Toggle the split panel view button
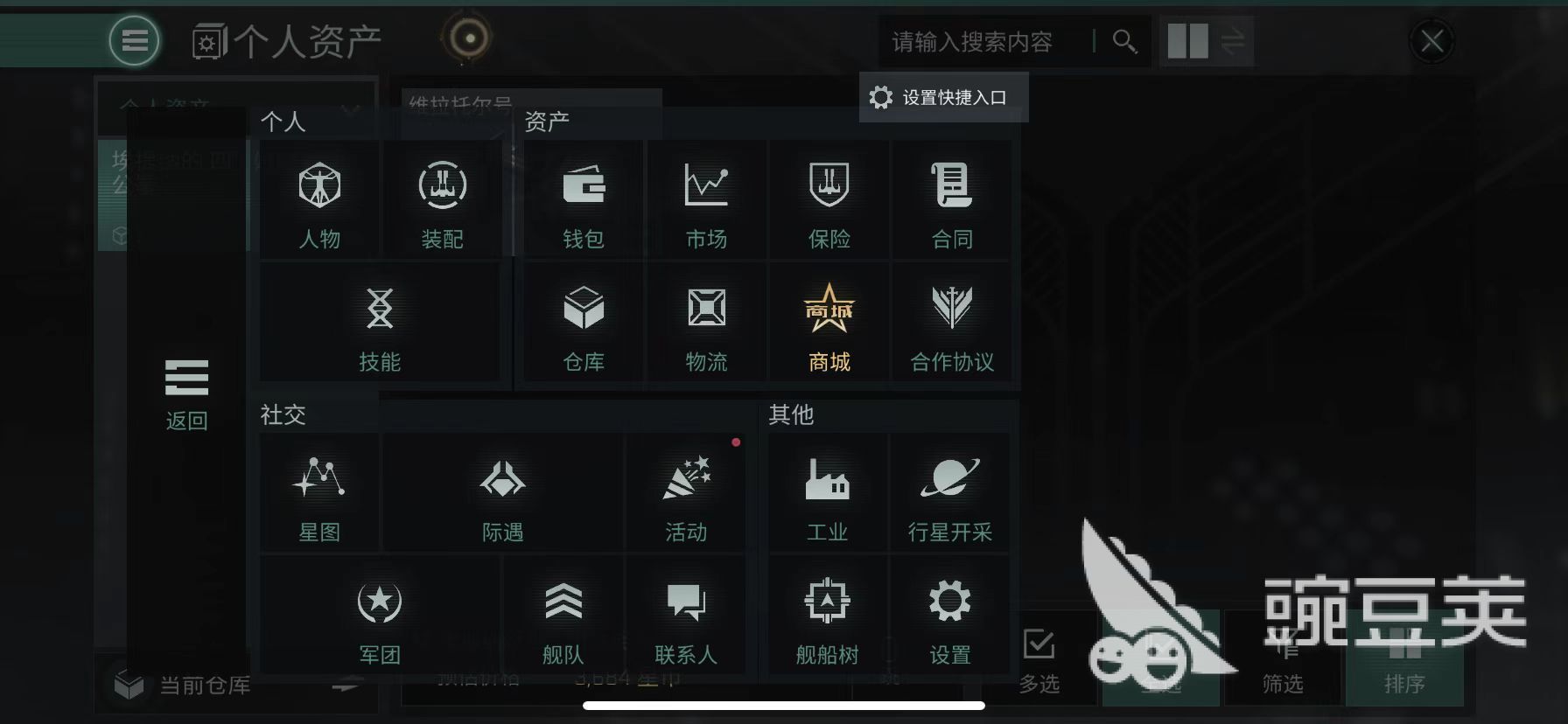 coord(1188,41)
